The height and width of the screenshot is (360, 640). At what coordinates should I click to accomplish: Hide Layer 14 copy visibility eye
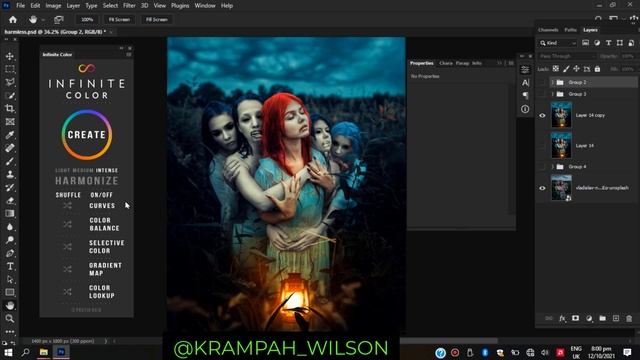[542, 116]
